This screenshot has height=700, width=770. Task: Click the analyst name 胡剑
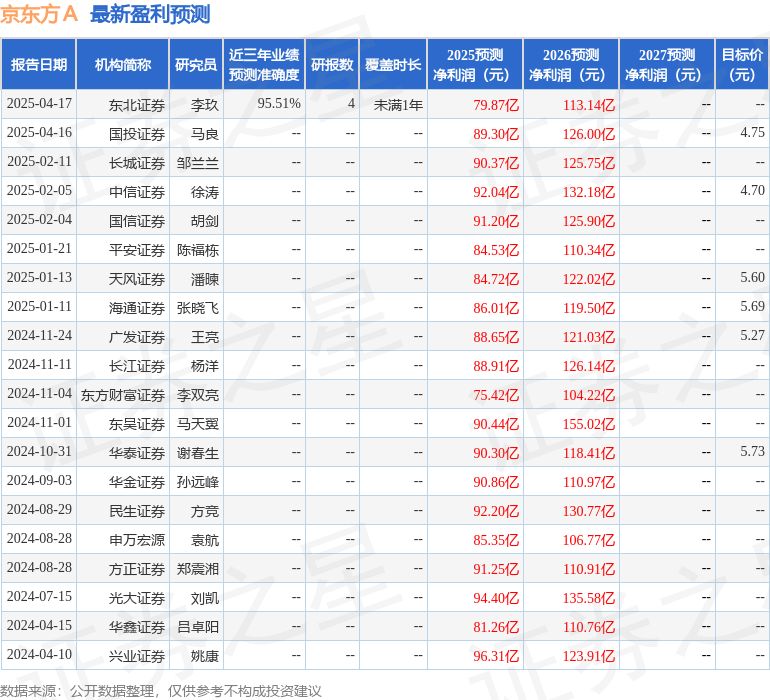coord(205,221)
